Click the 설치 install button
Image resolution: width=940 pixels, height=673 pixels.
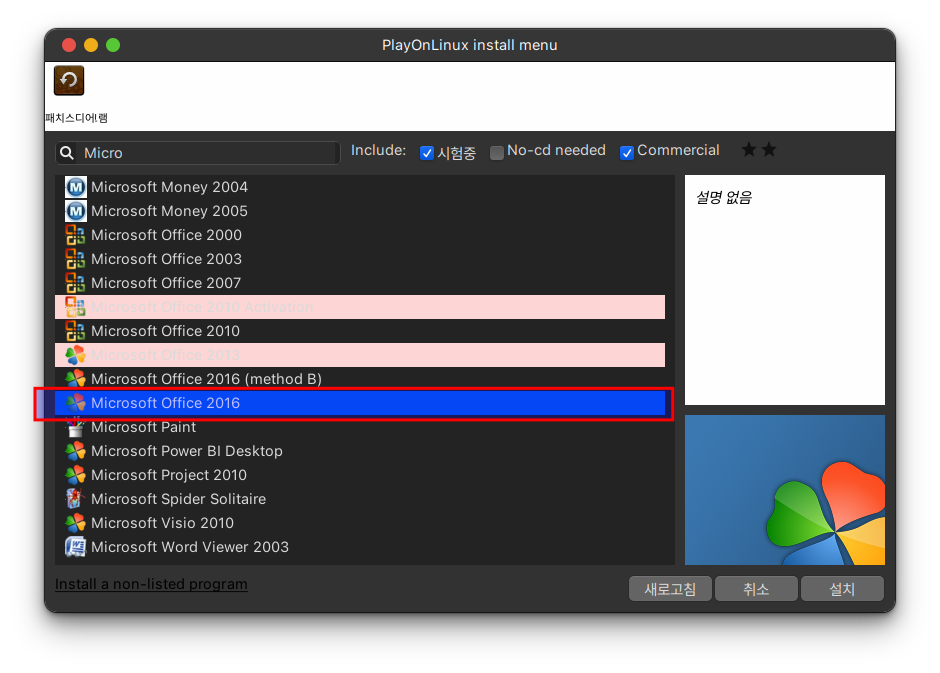point(842,589)
